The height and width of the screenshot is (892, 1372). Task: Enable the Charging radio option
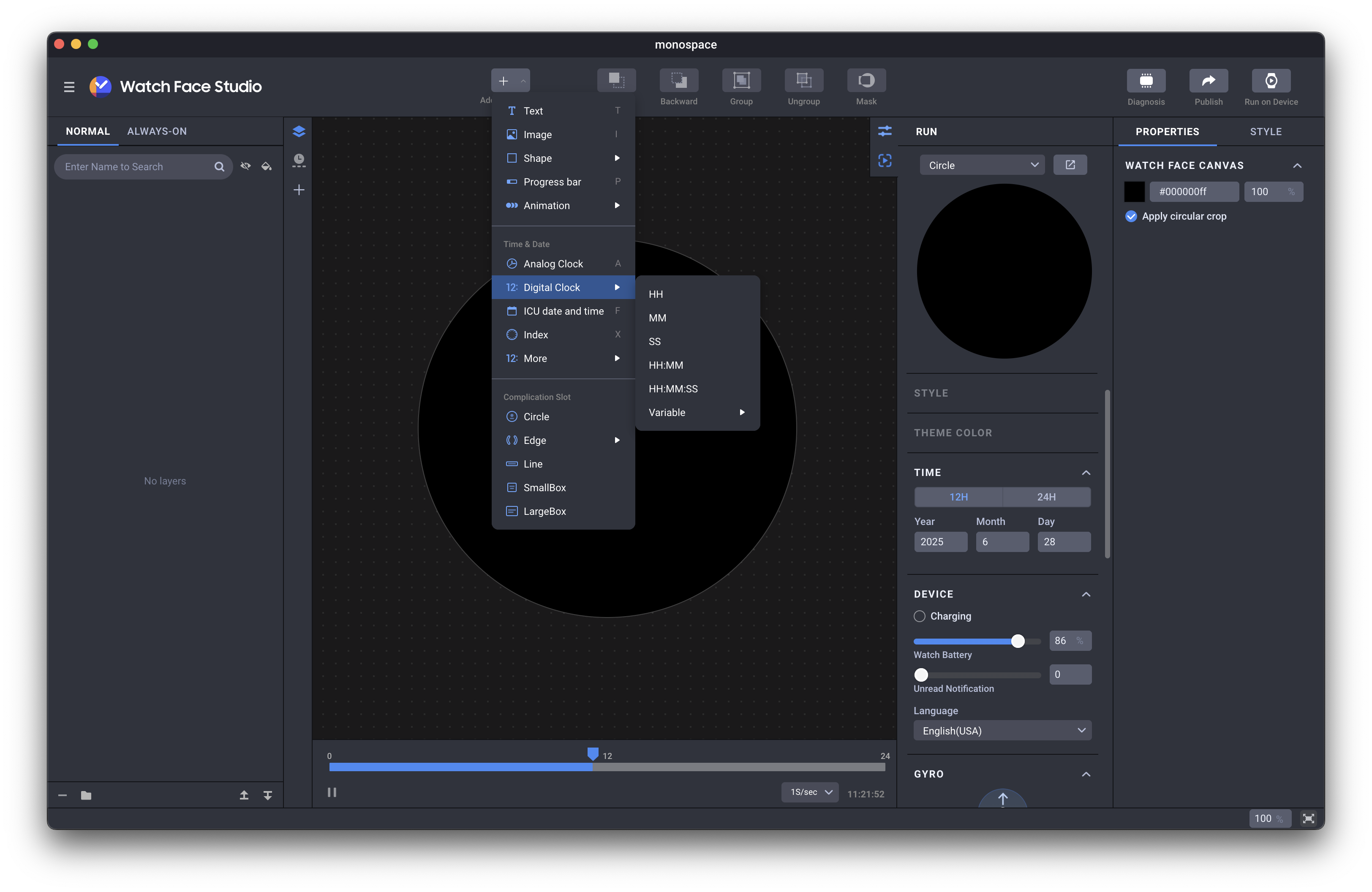[920, 616]
